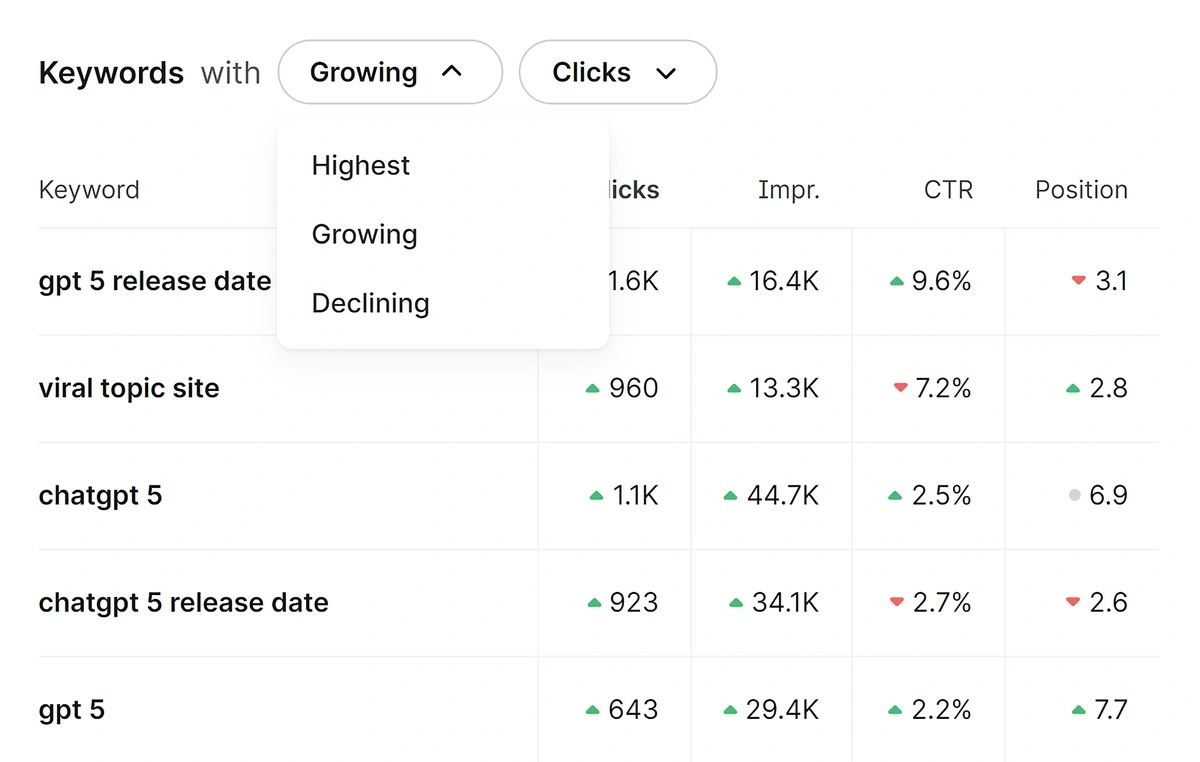Image resolution: width=1200 pixels, height=762 pixels.
Task: Click the 2.7% CTR value
Action: pos(942,602)
